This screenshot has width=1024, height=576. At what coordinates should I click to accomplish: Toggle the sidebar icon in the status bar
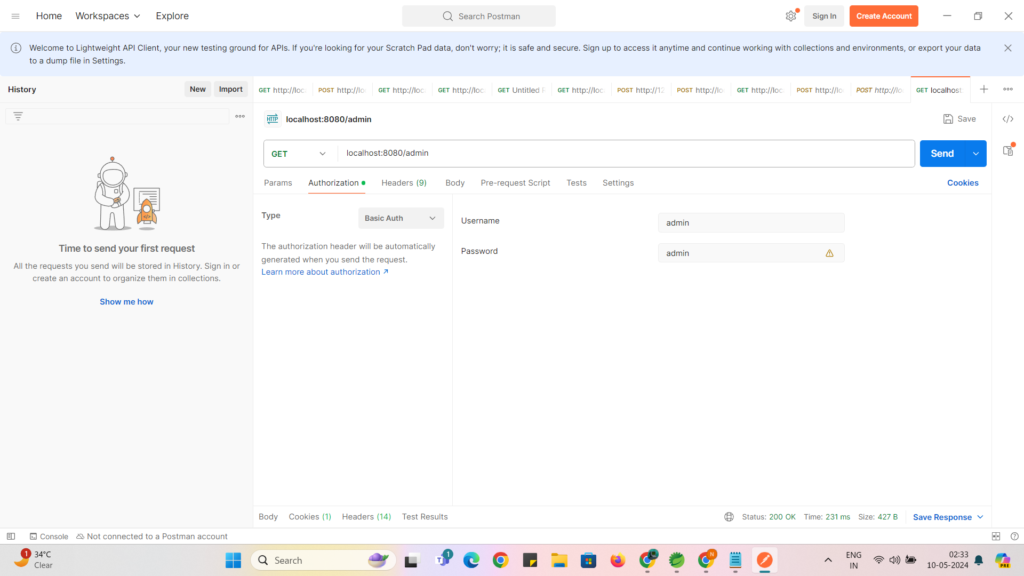click(11, 536)
